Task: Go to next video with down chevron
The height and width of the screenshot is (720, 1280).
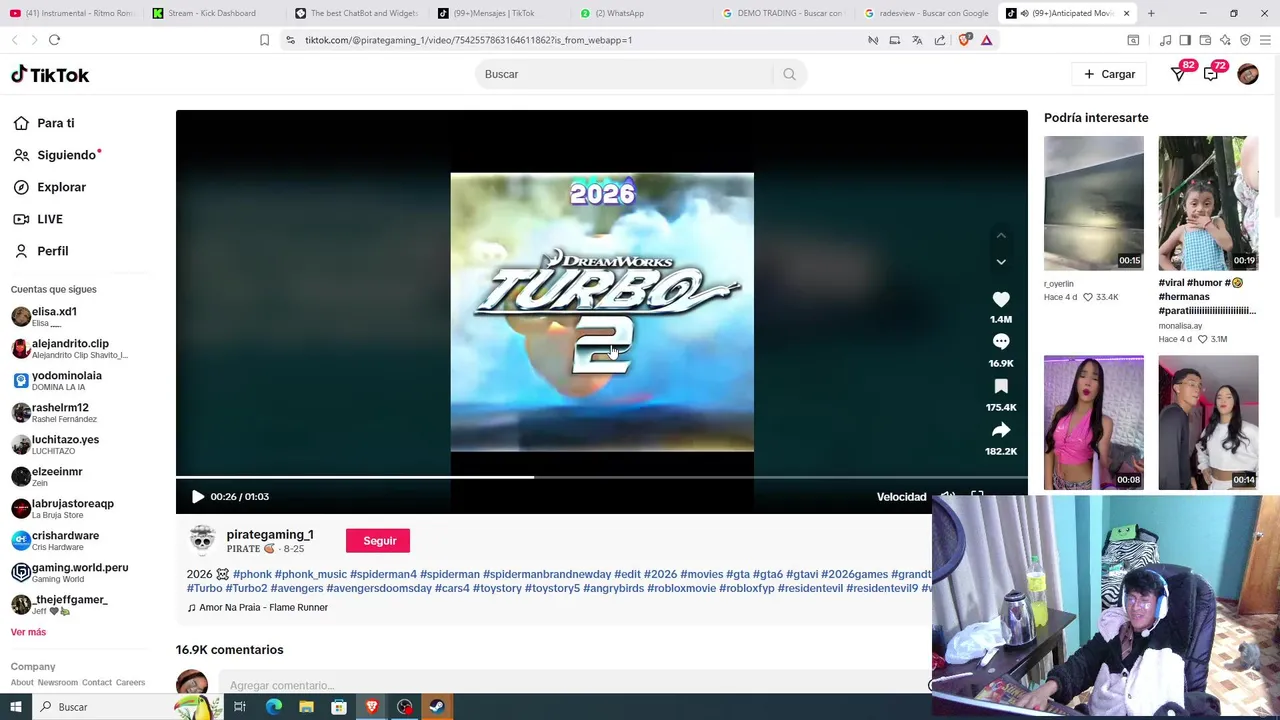Action: coord(1001,262)
